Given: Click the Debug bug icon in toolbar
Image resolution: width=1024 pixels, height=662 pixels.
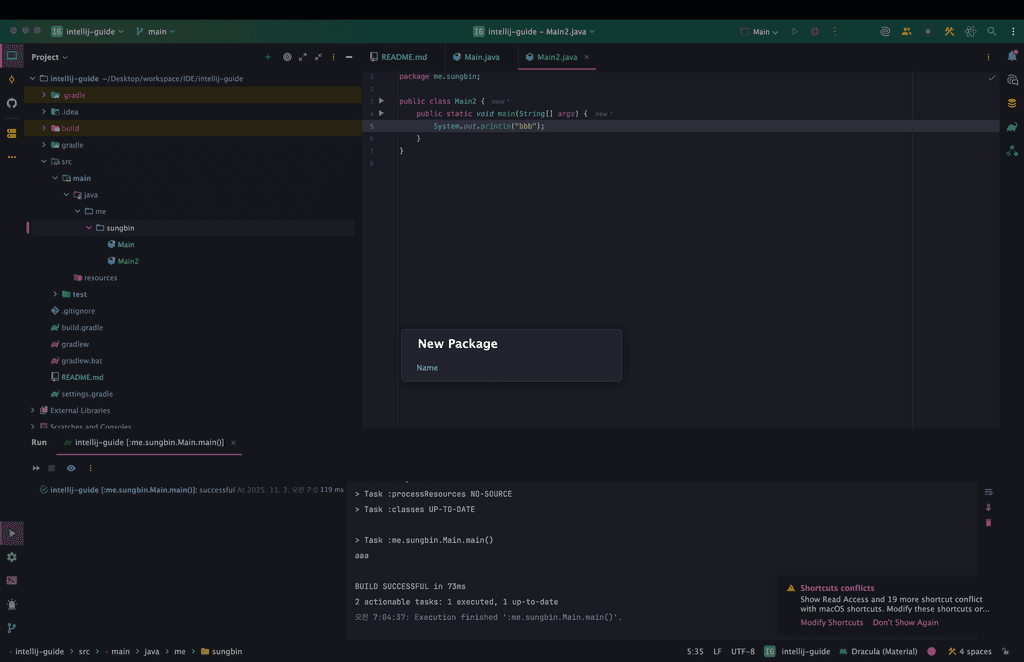Looking at the screenshot, I should (814, 31).
